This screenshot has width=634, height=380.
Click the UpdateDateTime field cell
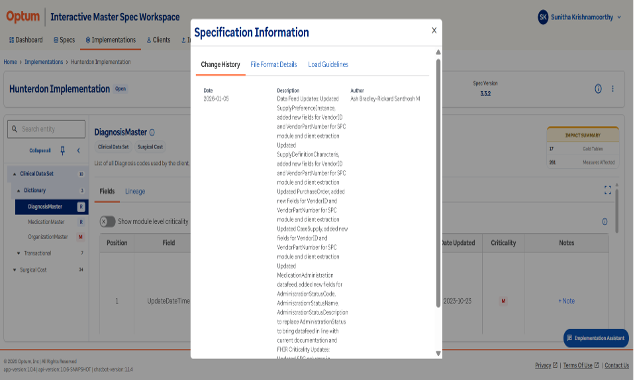[168, 301]
